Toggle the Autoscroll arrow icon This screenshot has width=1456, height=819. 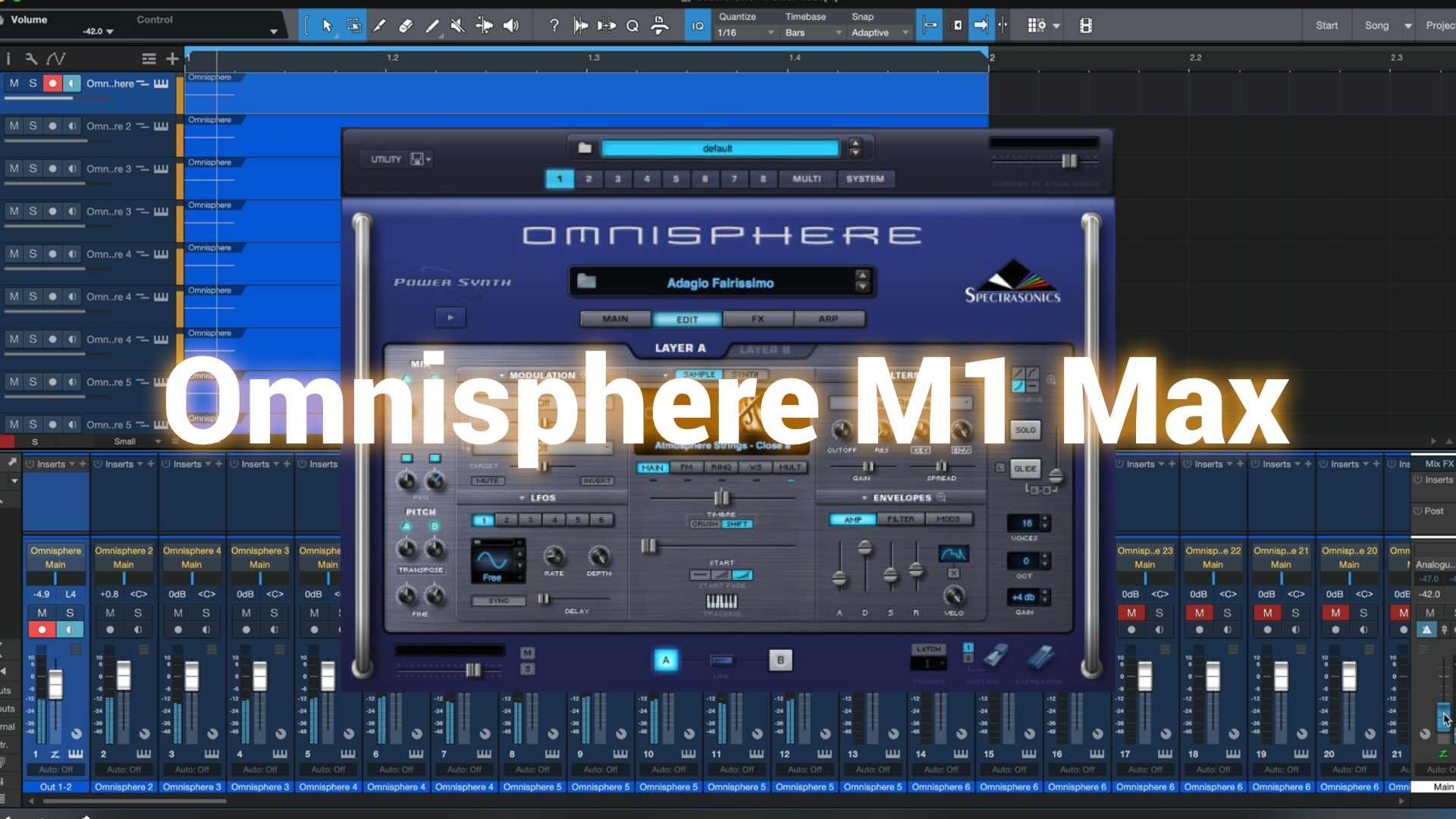[981, 26]
